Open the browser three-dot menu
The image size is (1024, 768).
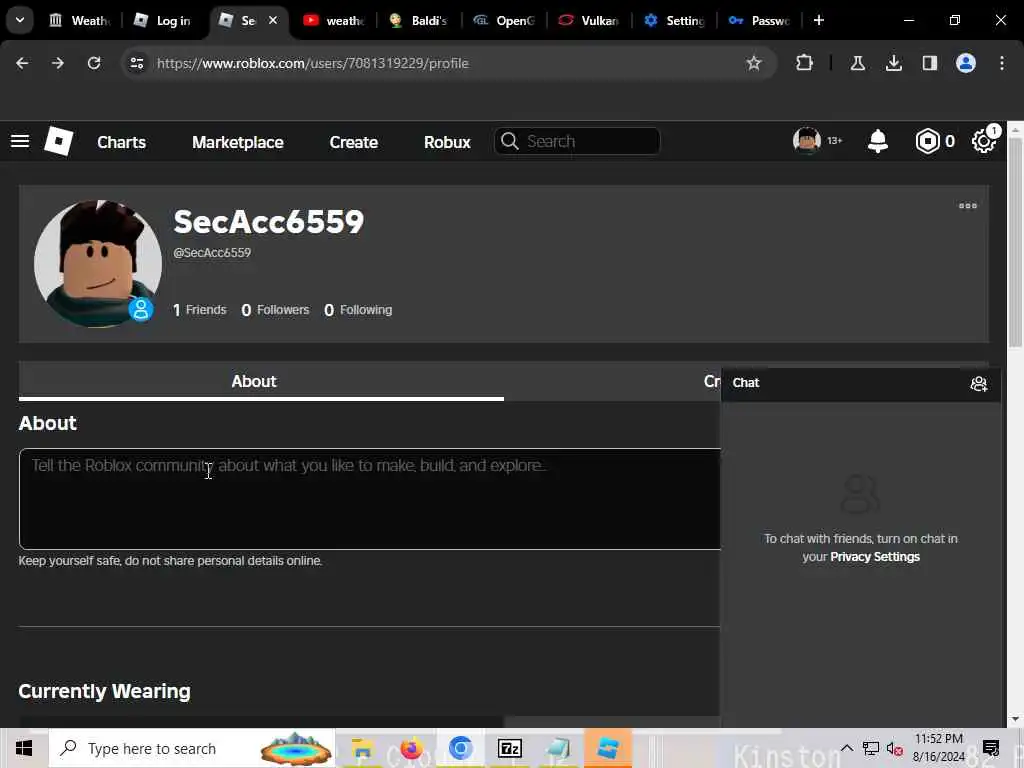click(x=1002, y=63)
